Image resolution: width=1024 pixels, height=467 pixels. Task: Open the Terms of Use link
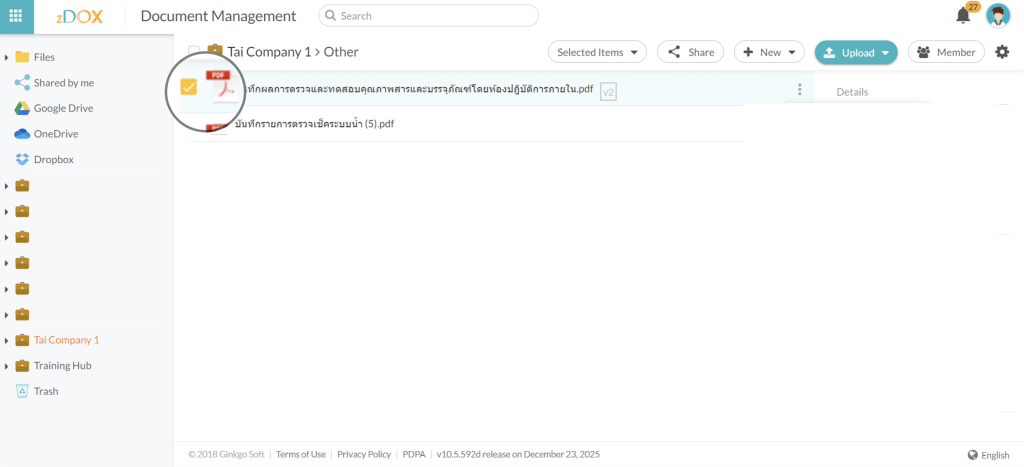300,455
